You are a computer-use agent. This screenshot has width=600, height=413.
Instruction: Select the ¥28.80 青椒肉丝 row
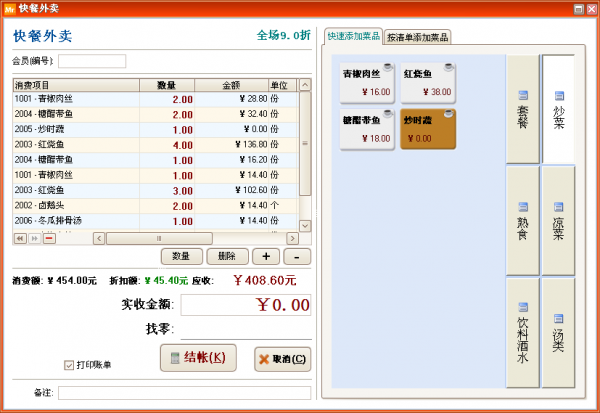pyautogui.click(x=155, y=99)
